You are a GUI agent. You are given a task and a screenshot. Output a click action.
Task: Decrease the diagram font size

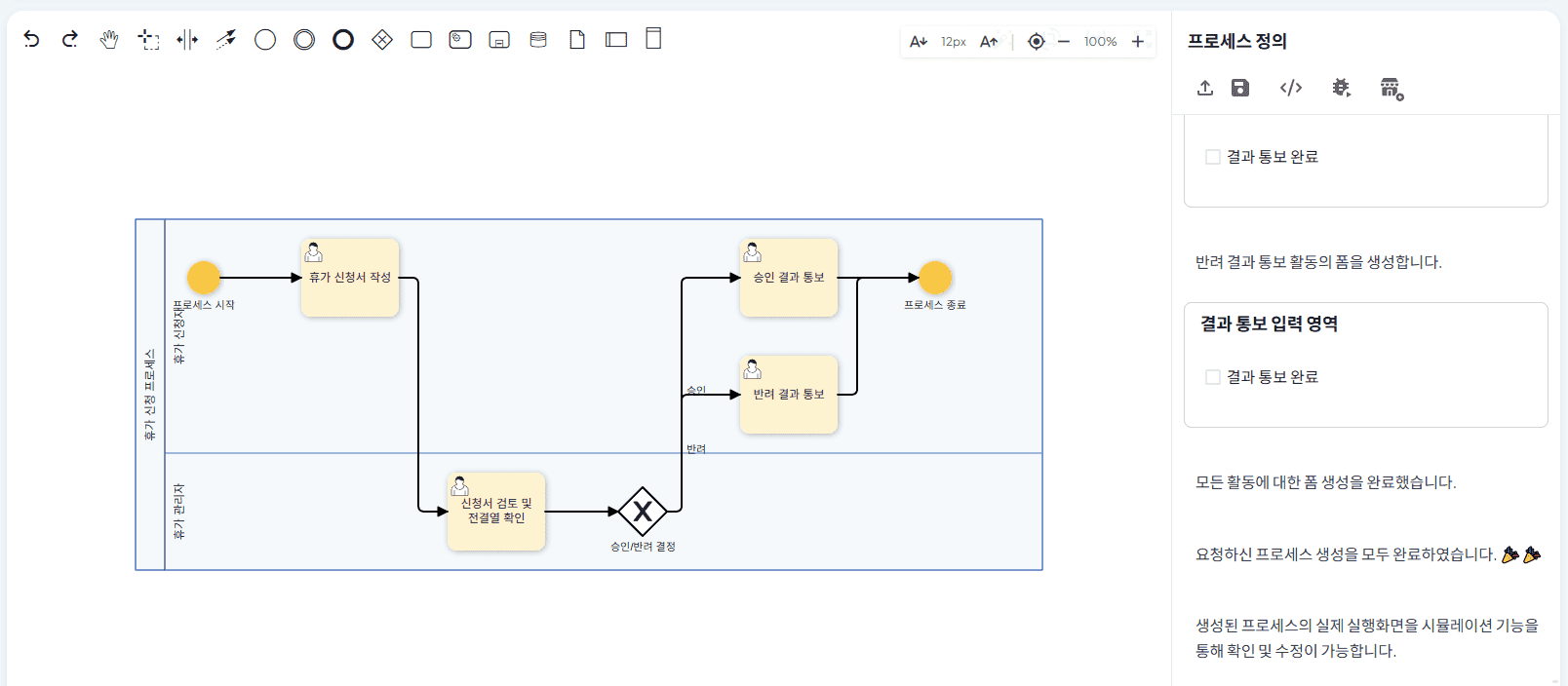(x=919, y=41)
